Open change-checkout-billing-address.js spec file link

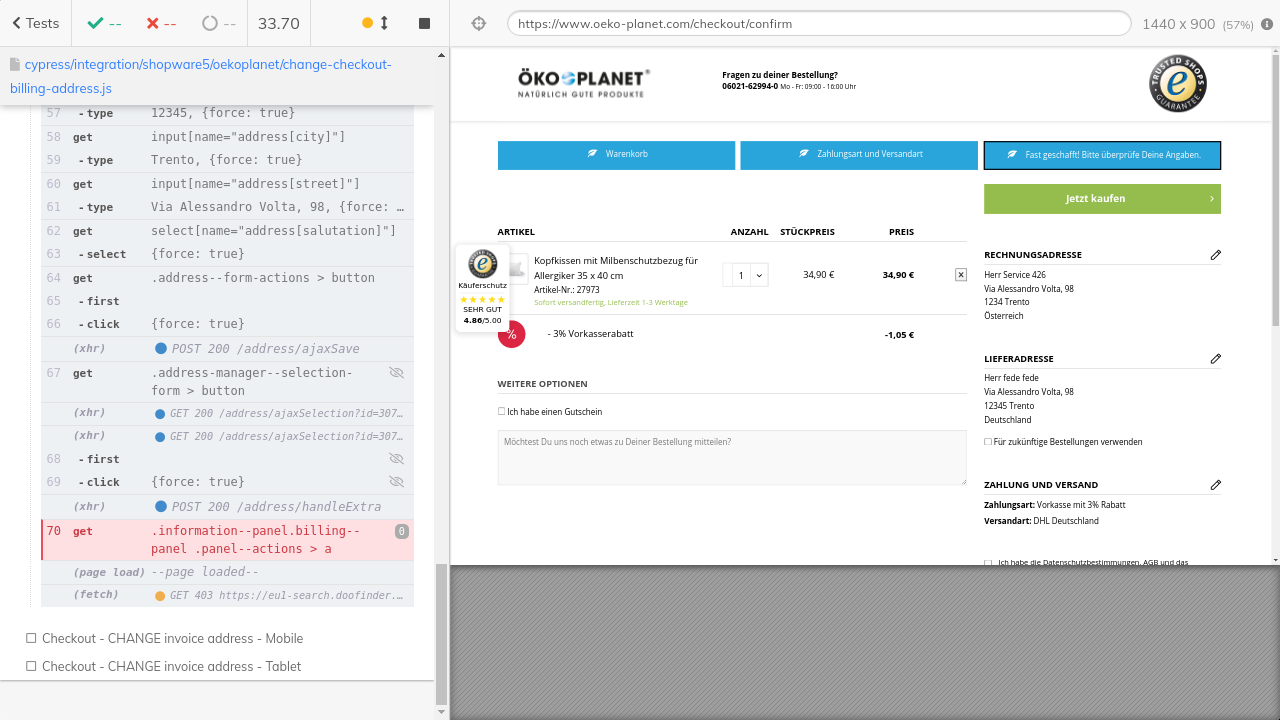pyautogui.click(x=200, y=76)
